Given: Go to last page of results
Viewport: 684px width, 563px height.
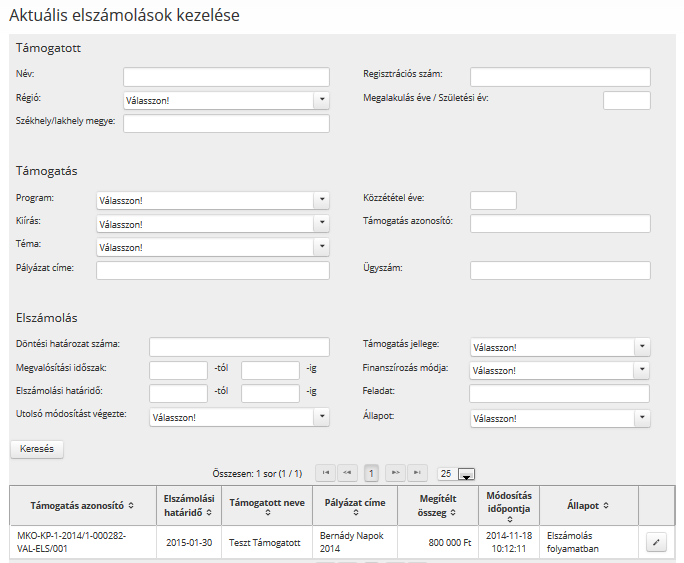Looking at the screenshot, I should coord(417,473).
